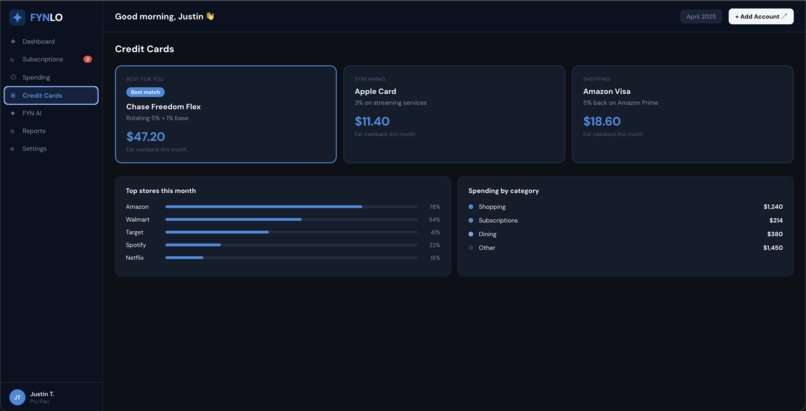Click the FYNLO star logo icon
Viewport: 806px width, 411px height.
pos(17,17)
